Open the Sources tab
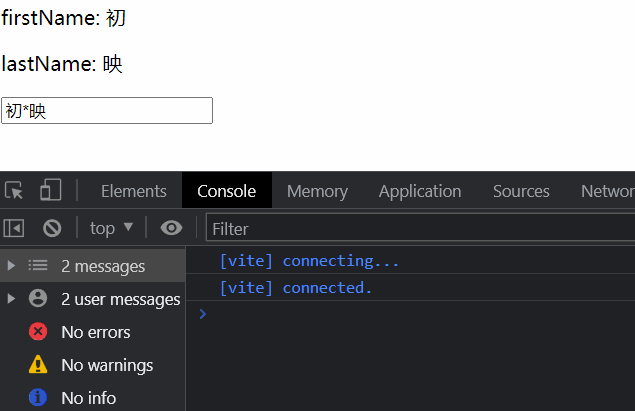The height and width of the screenshot is (411, 635). (521, 191)
